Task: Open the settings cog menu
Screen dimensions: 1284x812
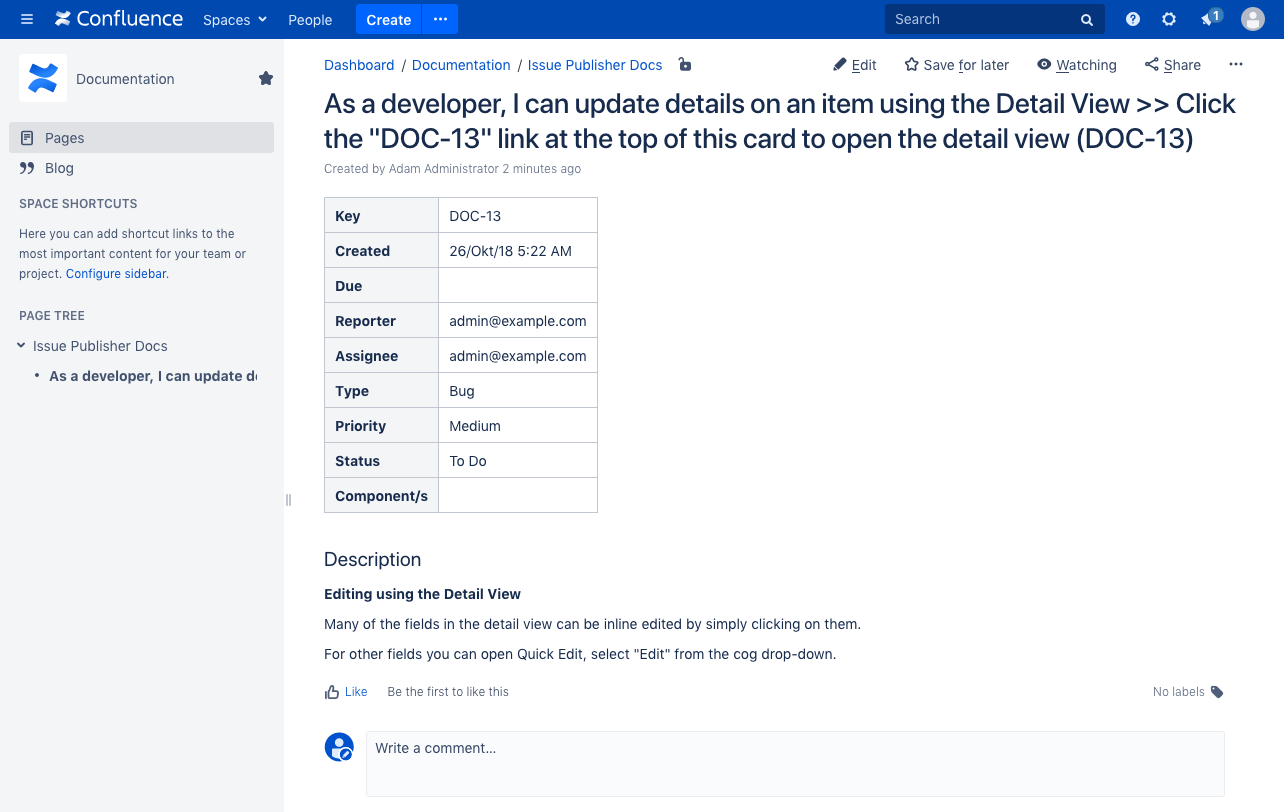Action: [1169, 19]
